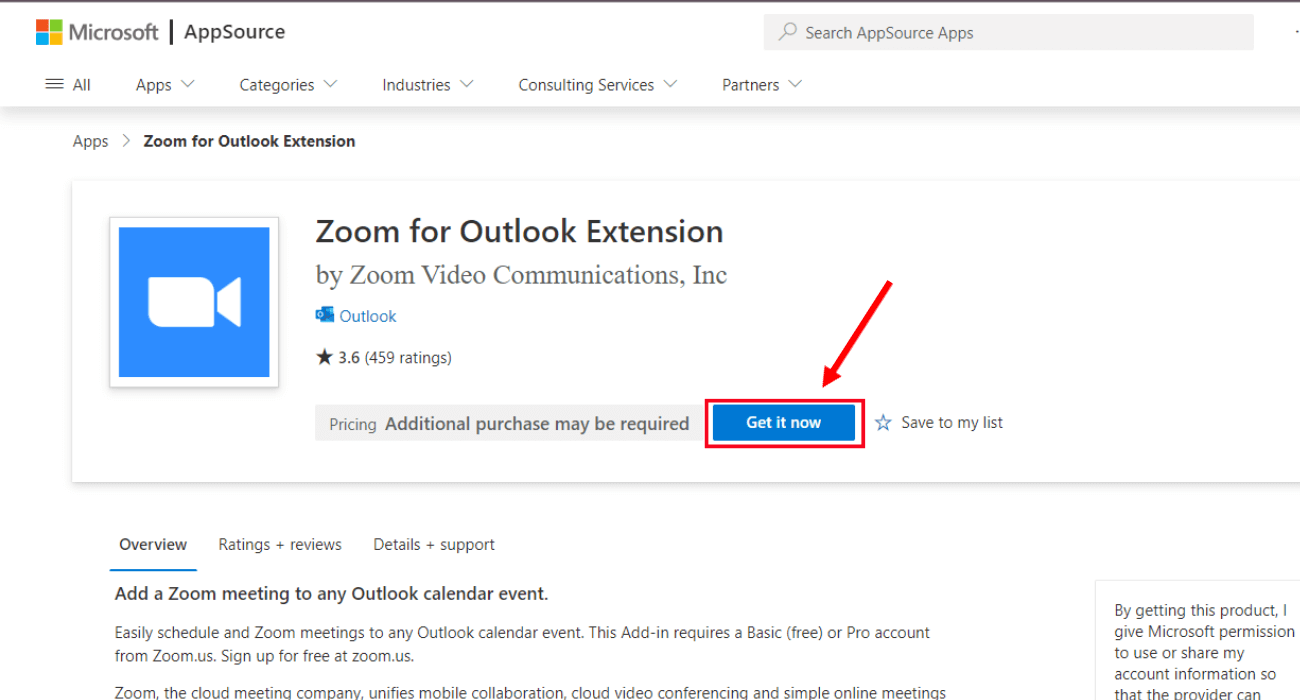Switch to the Ratings + reviews tab
This screenshot has height=700, width=1300.
tap(280, 544)
